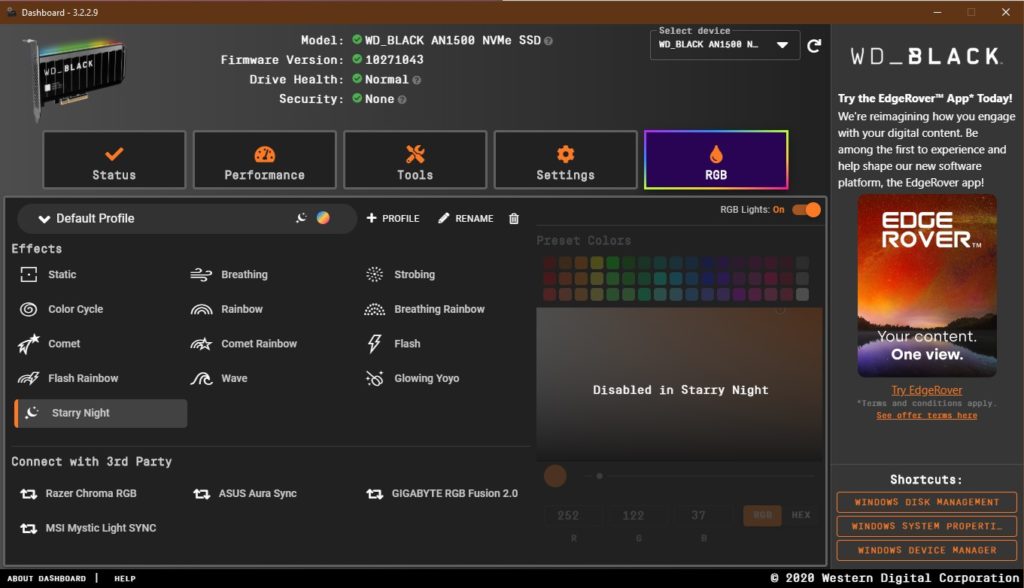1024x588 pixels.
Task: Select the Color Cycle spiral icon
Action: coord(29,309)
